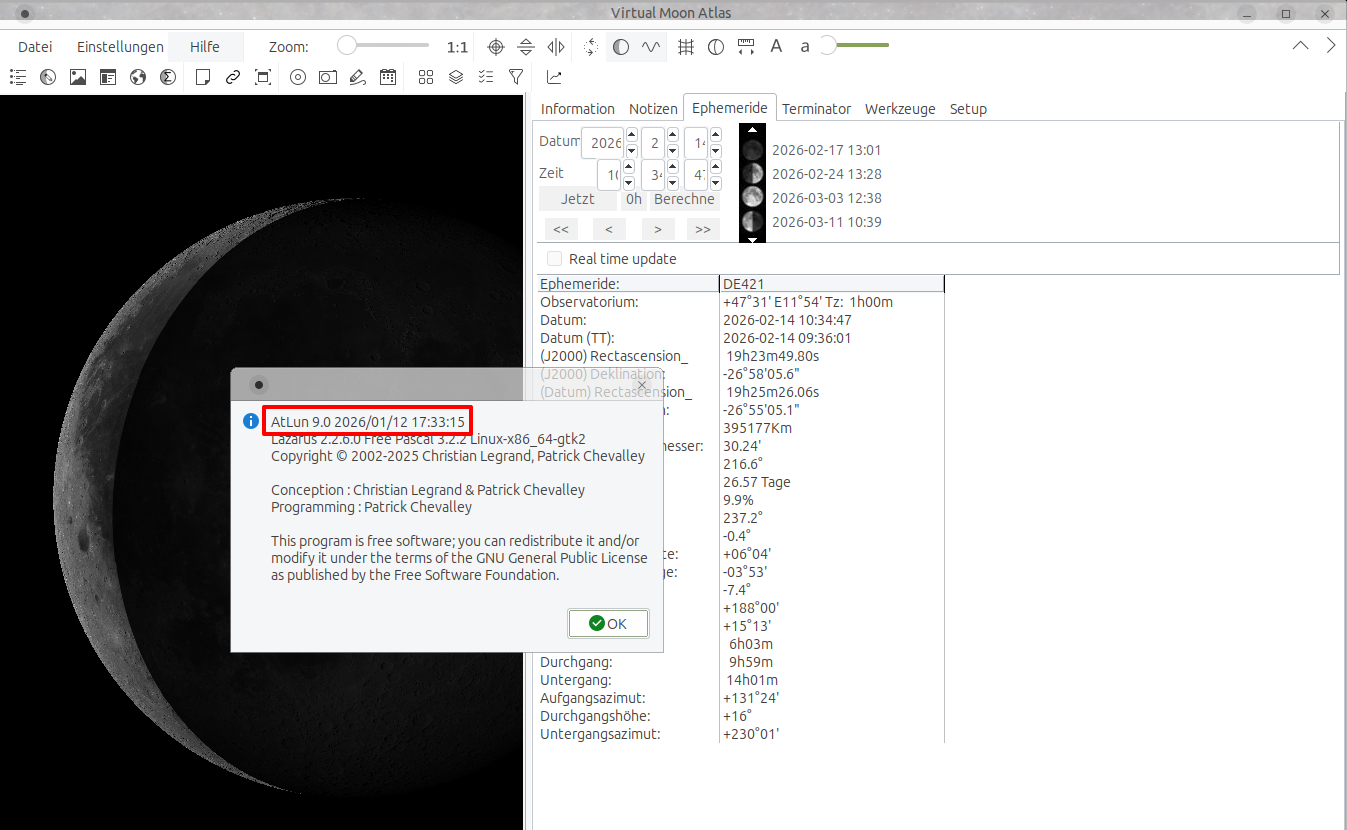Viewport: 1347px width, 830px height.
Task: Switch to the Terminator tab
Action: 816,109
